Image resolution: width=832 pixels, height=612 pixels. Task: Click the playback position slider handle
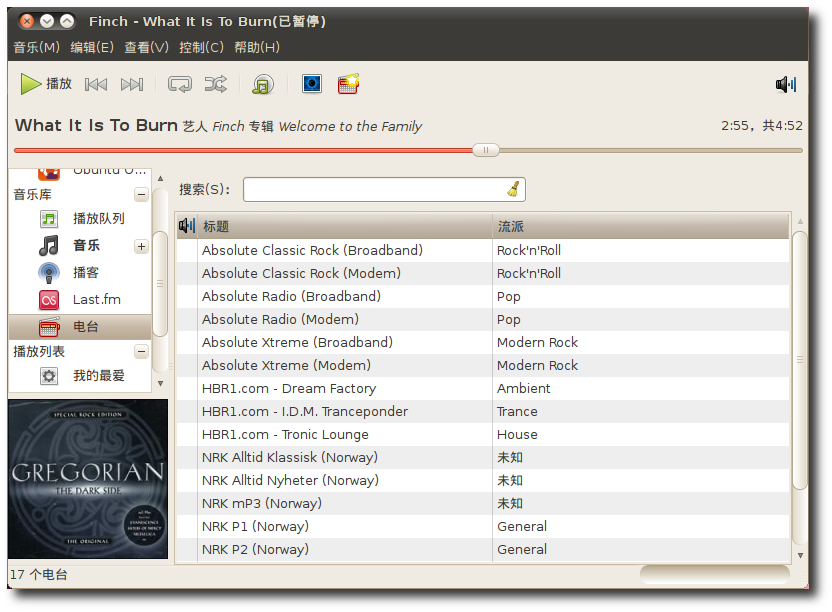(x=486, y=150)
